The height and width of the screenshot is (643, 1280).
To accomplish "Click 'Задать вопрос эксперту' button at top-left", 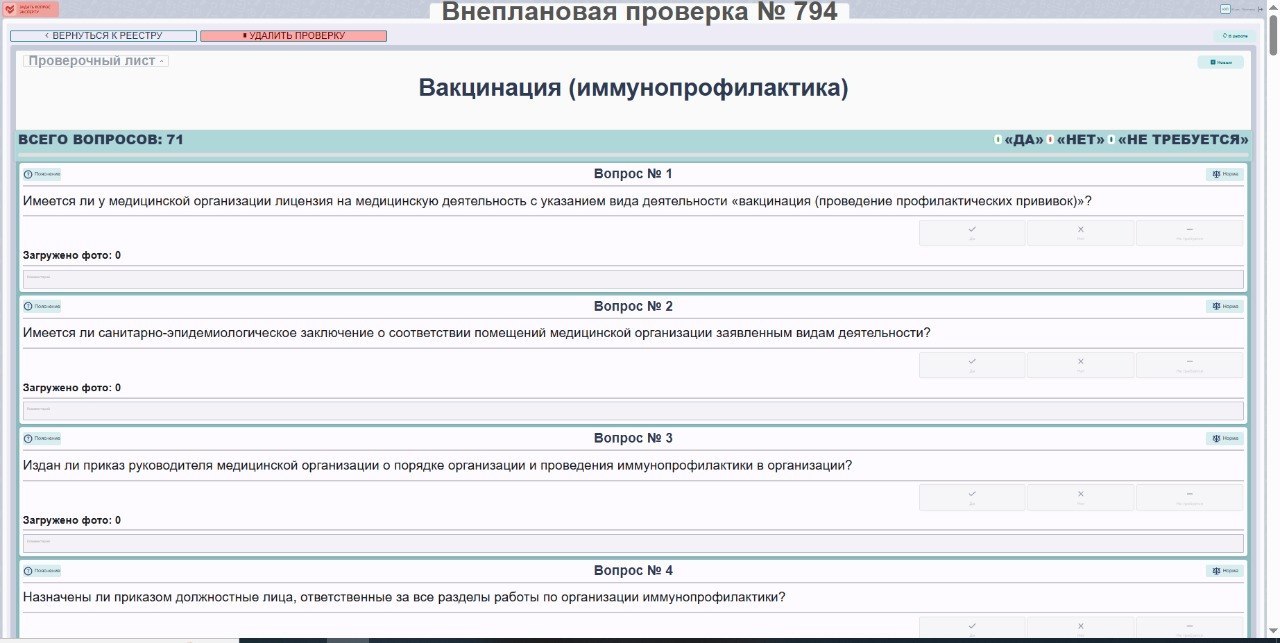I will (31, 9).
